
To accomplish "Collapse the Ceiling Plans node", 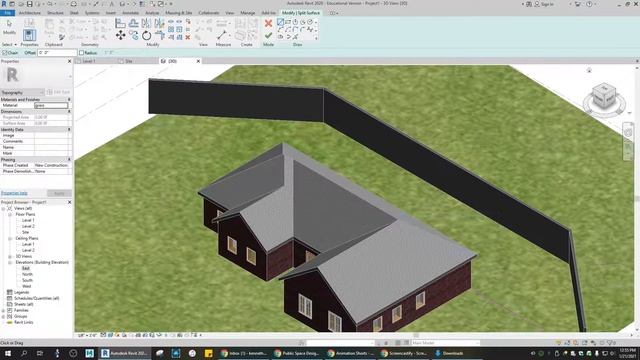I will [10, 238].
